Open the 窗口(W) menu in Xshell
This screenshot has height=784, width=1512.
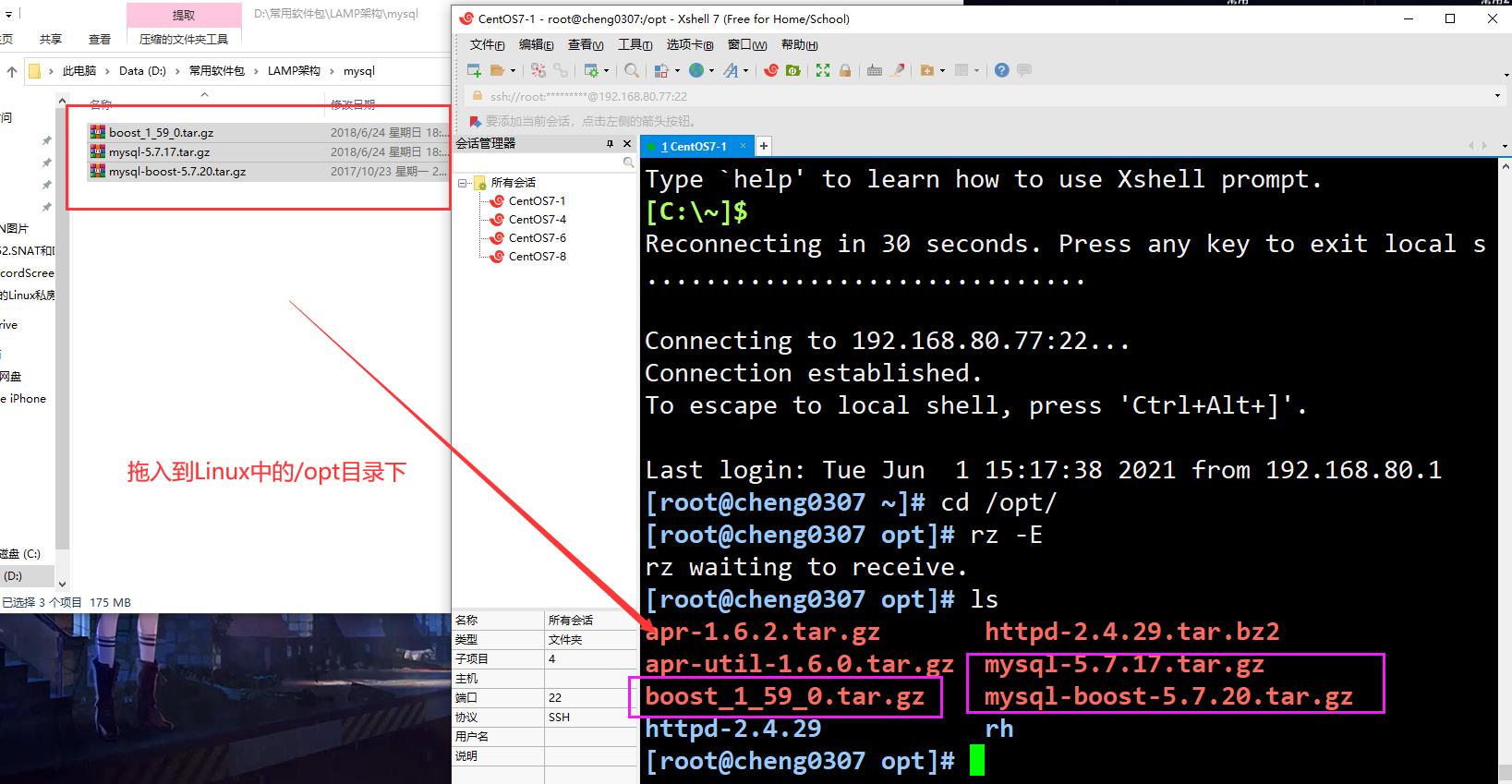click(747, 44)
